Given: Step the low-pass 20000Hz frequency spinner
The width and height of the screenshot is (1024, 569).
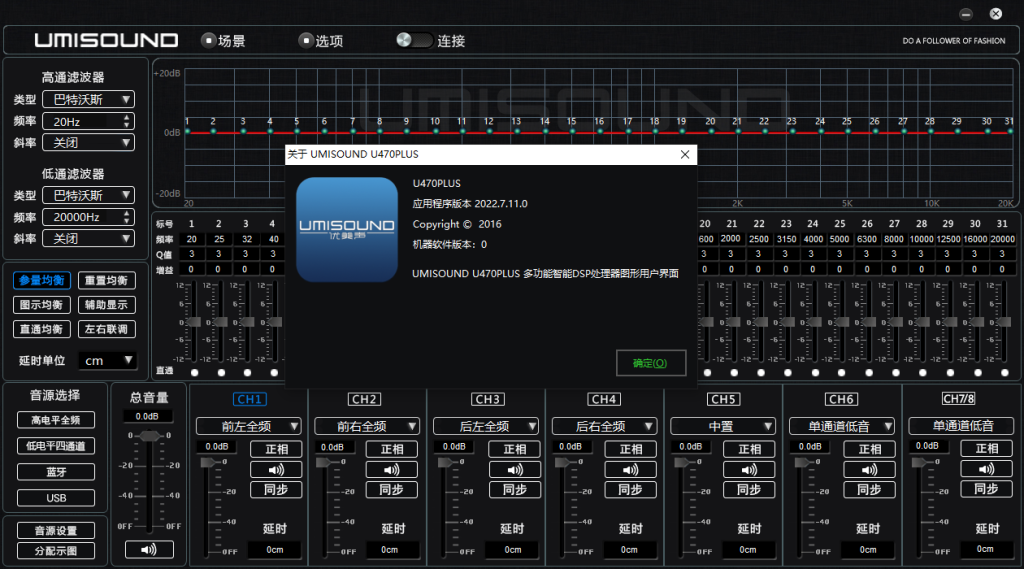Looking at the screenshot, I should point(127,217).
